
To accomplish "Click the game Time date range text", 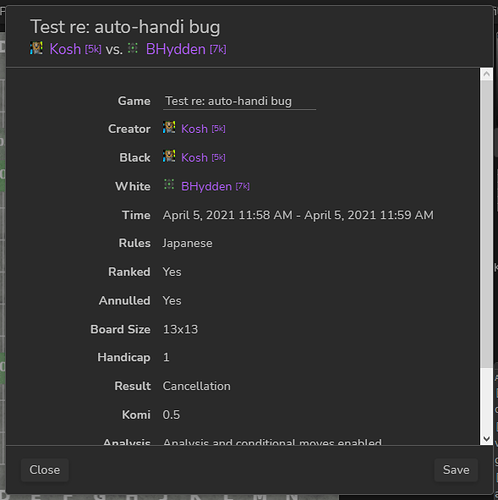I will coord(298,215).
